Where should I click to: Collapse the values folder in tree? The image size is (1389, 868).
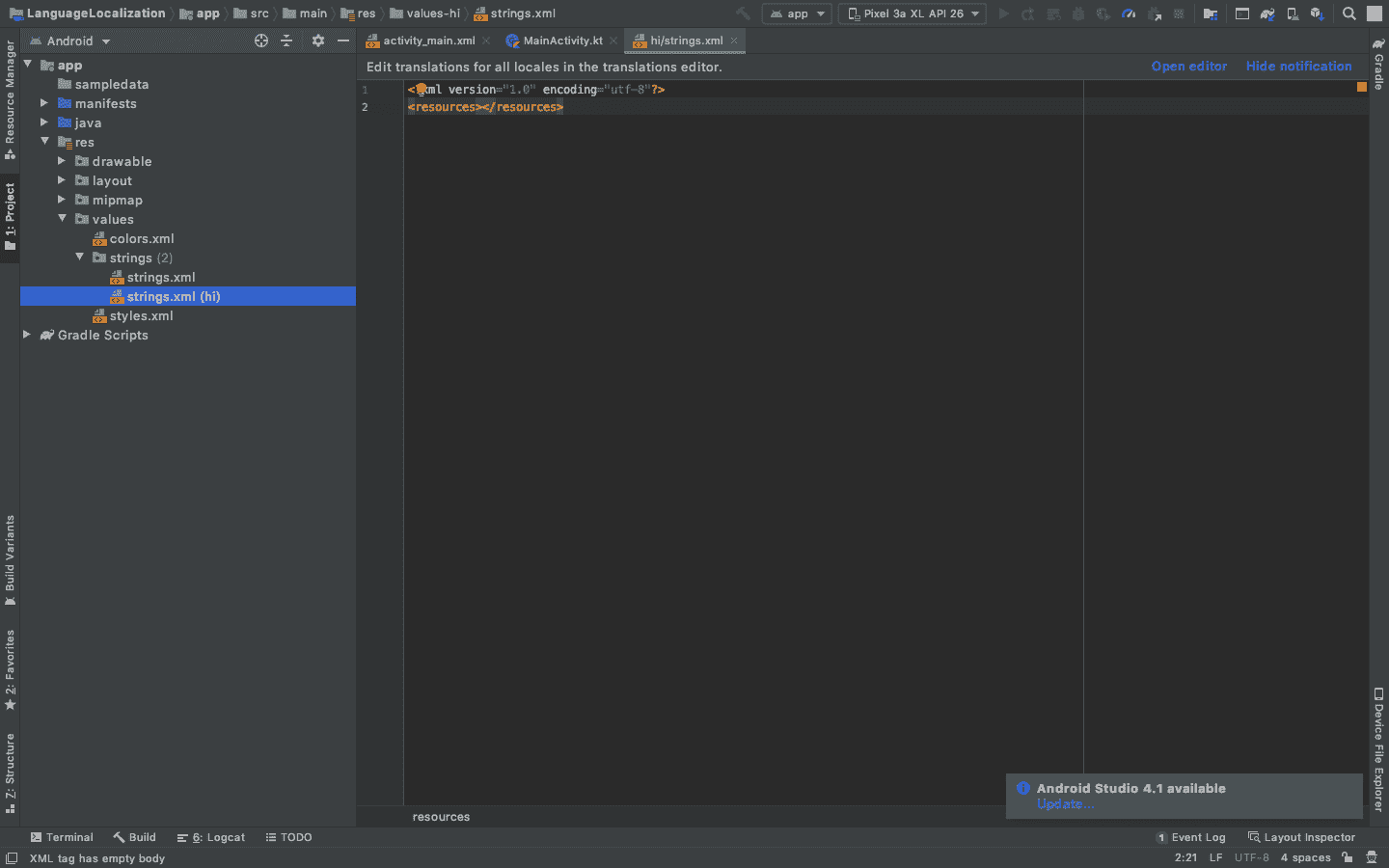(63, 219)
